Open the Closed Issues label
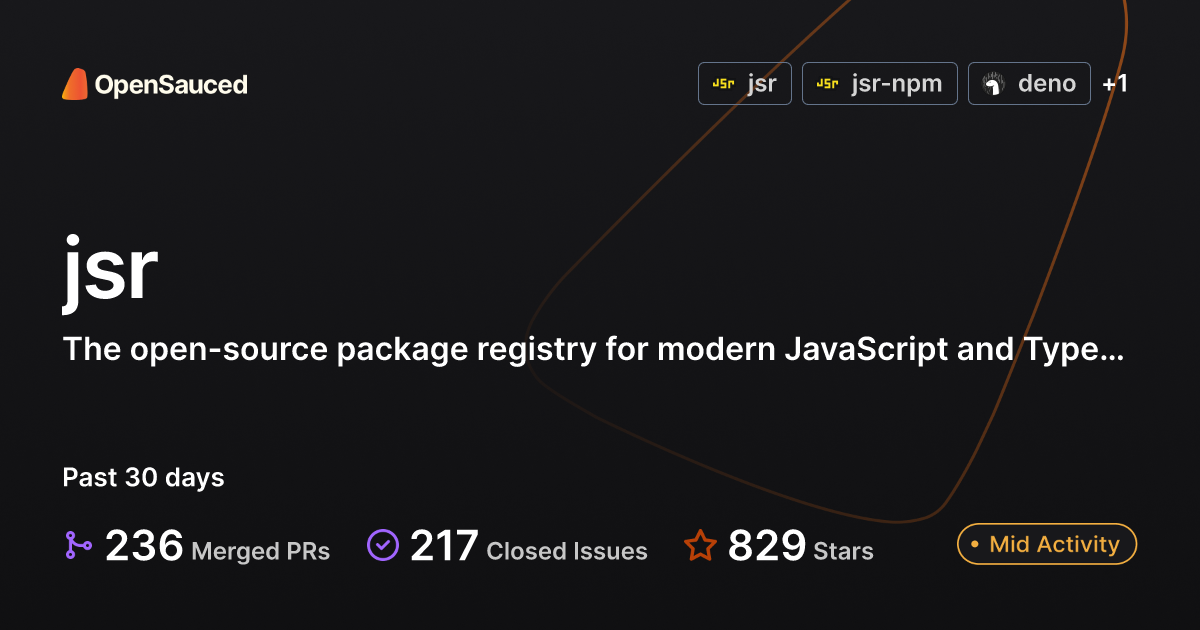Image resolution: width=1200 pixels, height=630 pixels. coord(567,551)
